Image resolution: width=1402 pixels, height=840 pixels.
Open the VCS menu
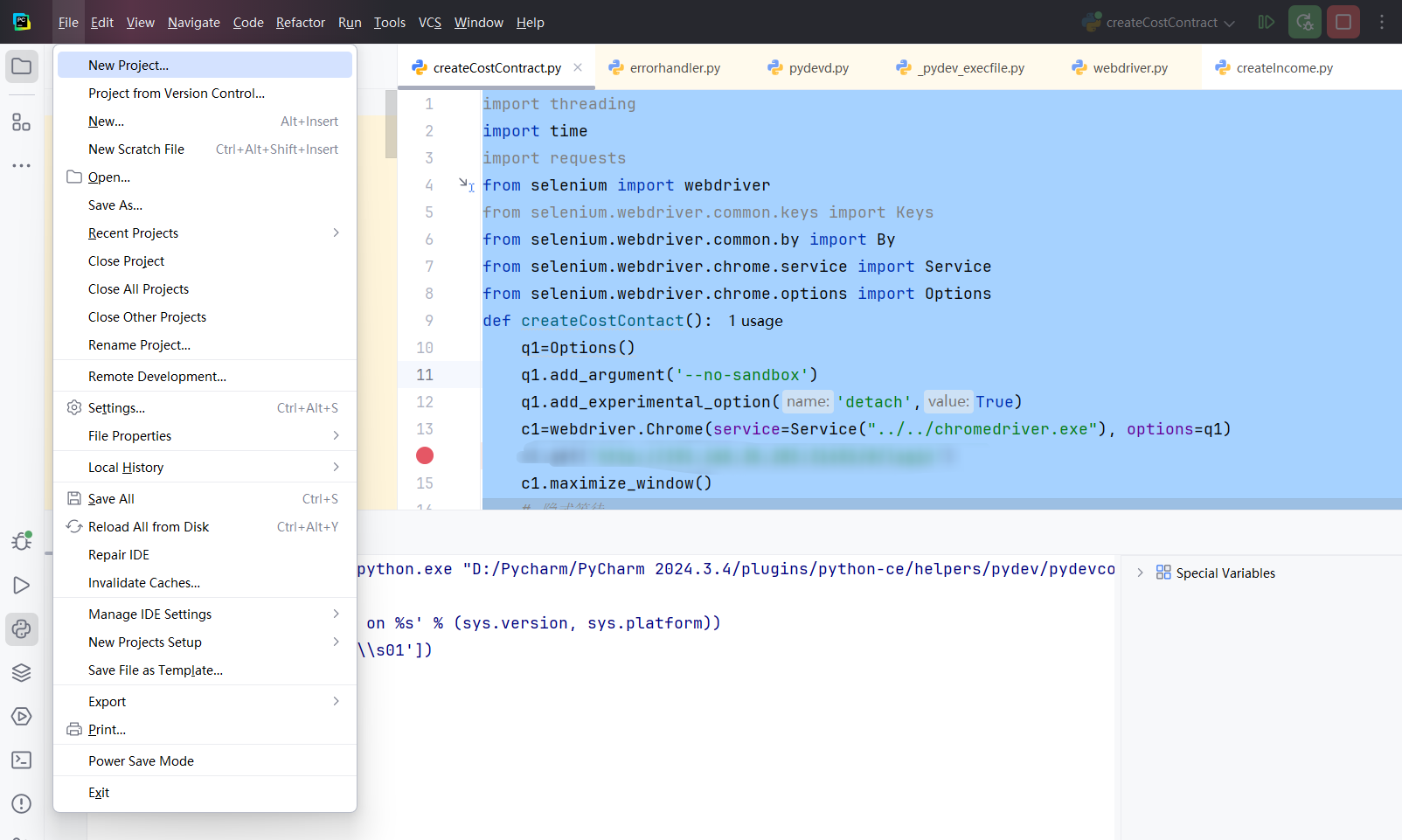point(430,22)
